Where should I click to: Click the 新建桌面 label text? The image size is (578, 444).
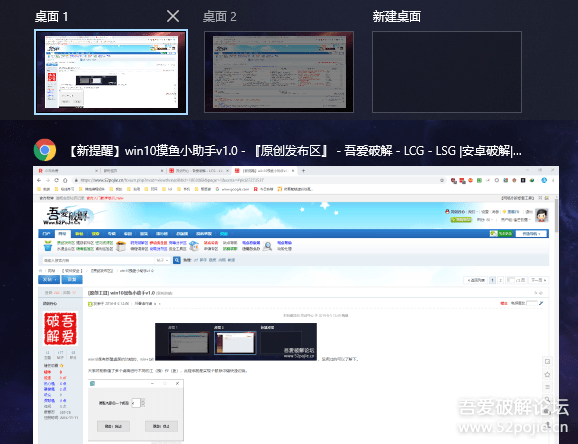pos(396,17)
